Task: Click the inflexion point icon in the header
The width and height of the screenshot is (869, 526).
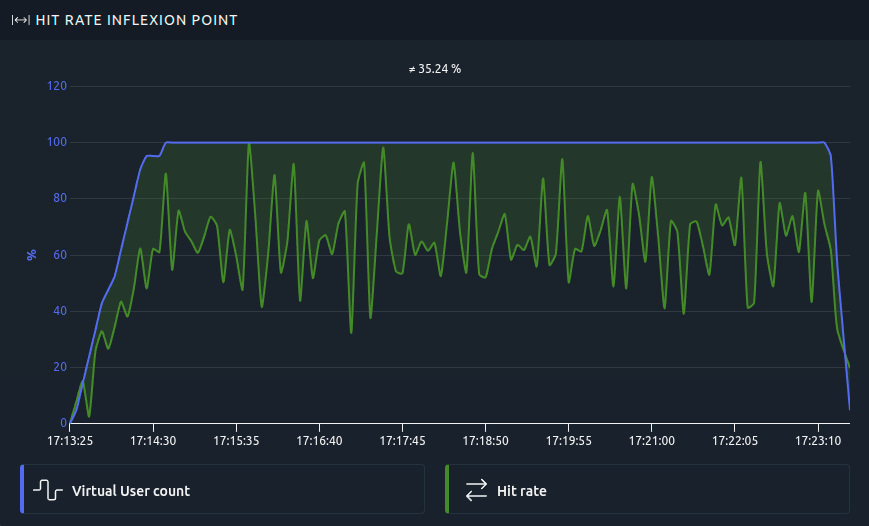Action: (20, 20)
